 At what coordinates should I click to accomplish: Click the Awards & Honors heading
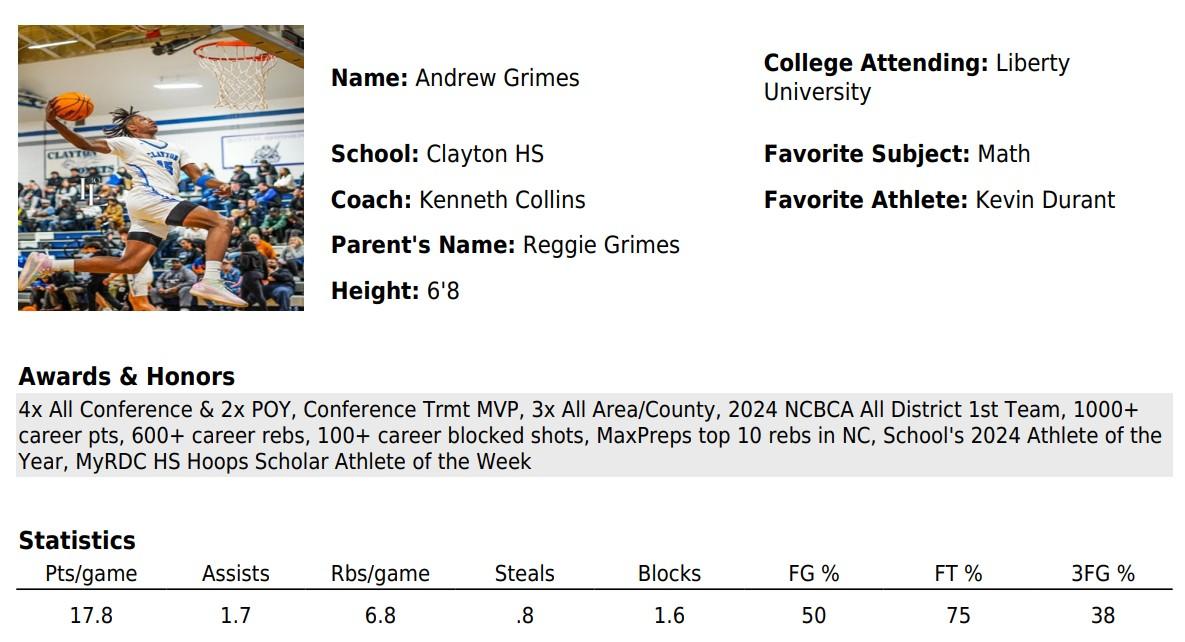coord(126,377)
